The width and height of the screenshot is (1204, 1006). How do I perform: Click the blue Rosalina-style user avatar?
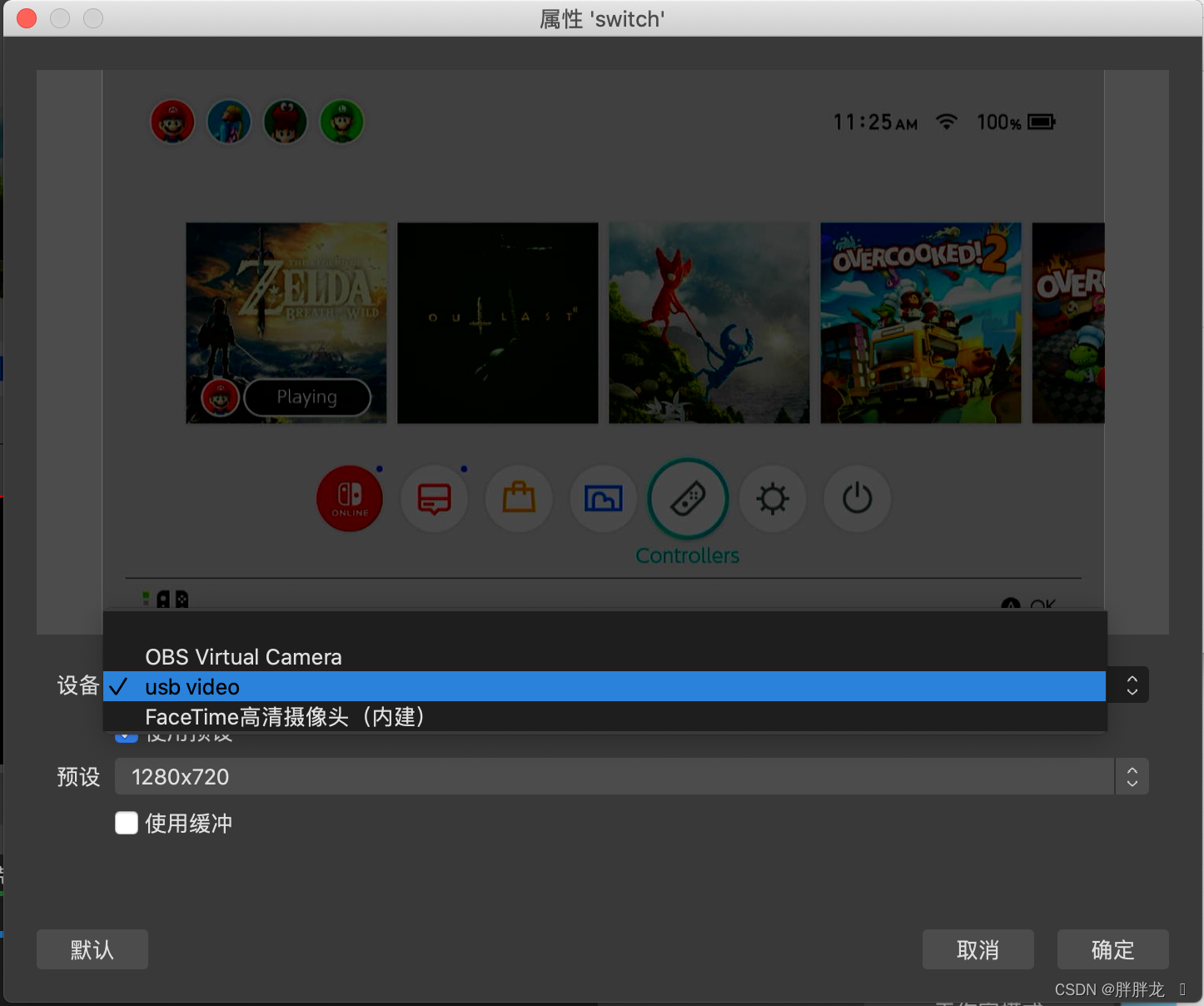click(229, 122)
